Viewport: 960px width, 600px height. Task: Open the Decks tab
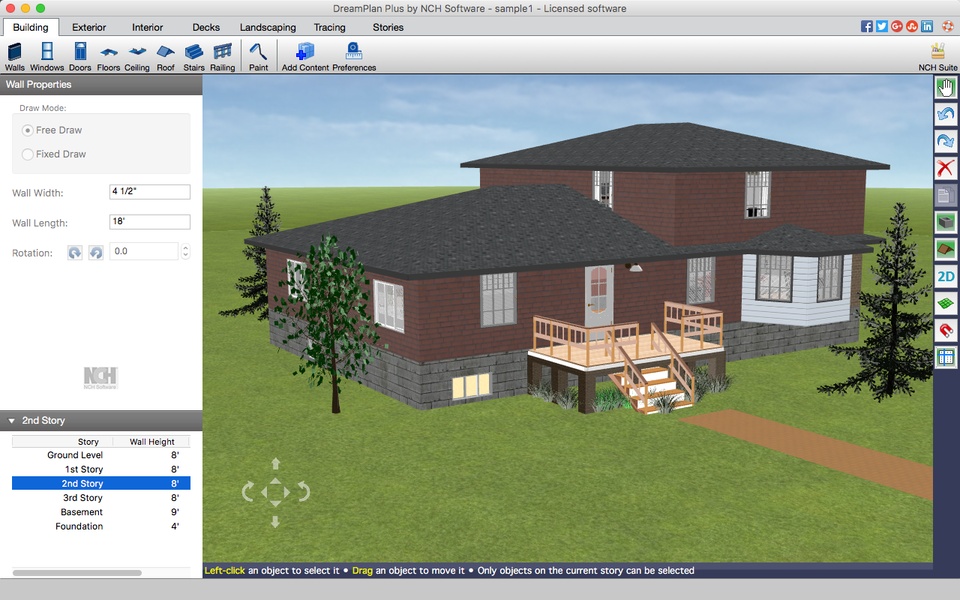pos(206,27)
